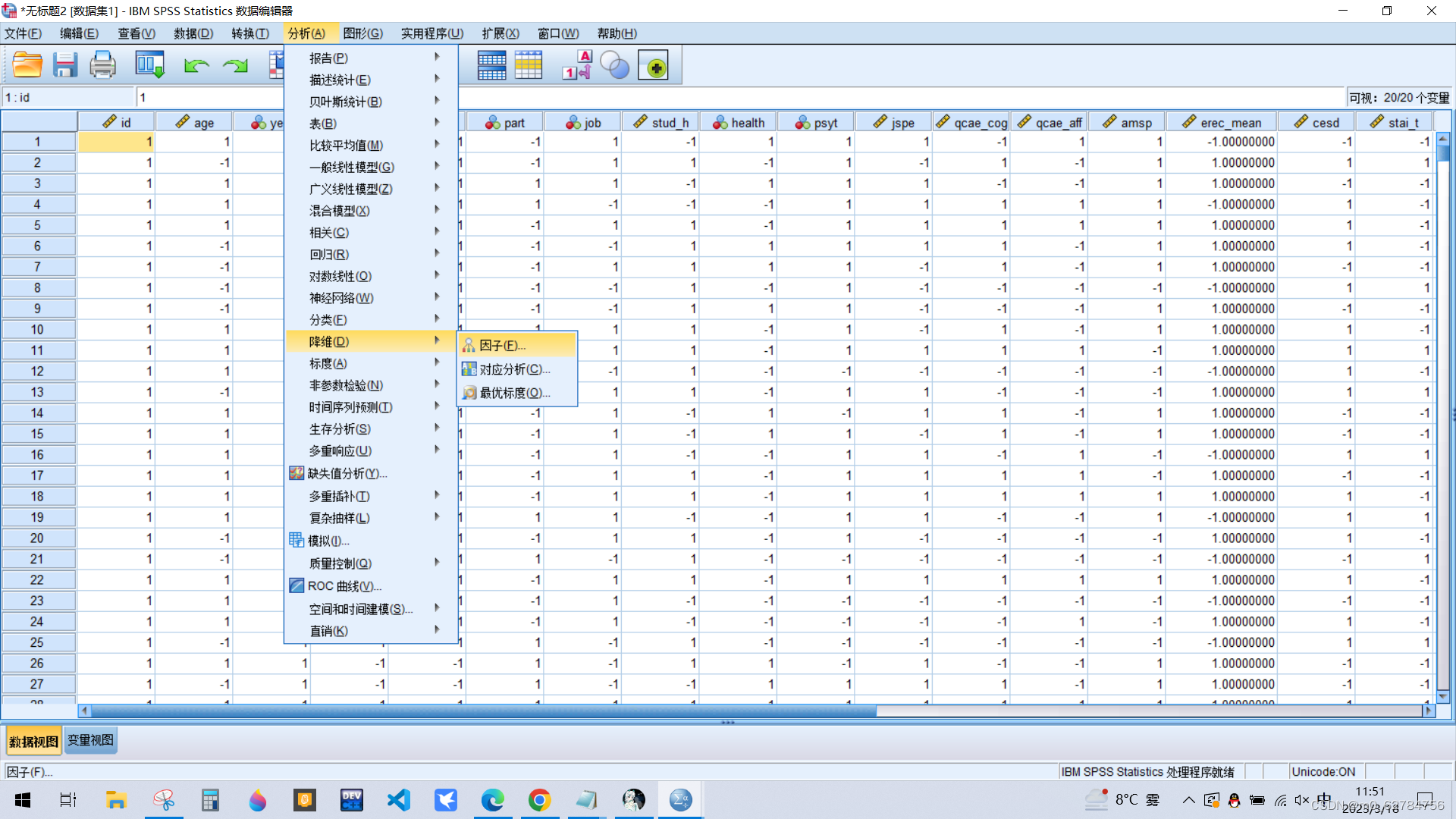This screenshot has width=1456, height=819.
Task: Click the print icon in toolbar
Action: pyautogui.click(x=102, y=65)
